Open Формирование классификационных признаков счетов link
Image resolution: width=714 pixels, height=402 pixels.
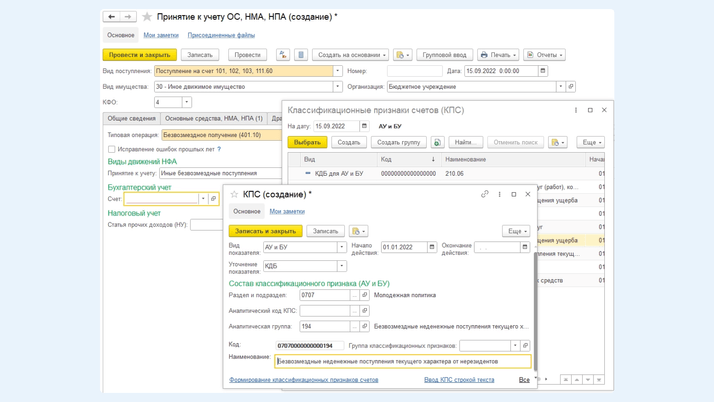(x=303, y=380)
